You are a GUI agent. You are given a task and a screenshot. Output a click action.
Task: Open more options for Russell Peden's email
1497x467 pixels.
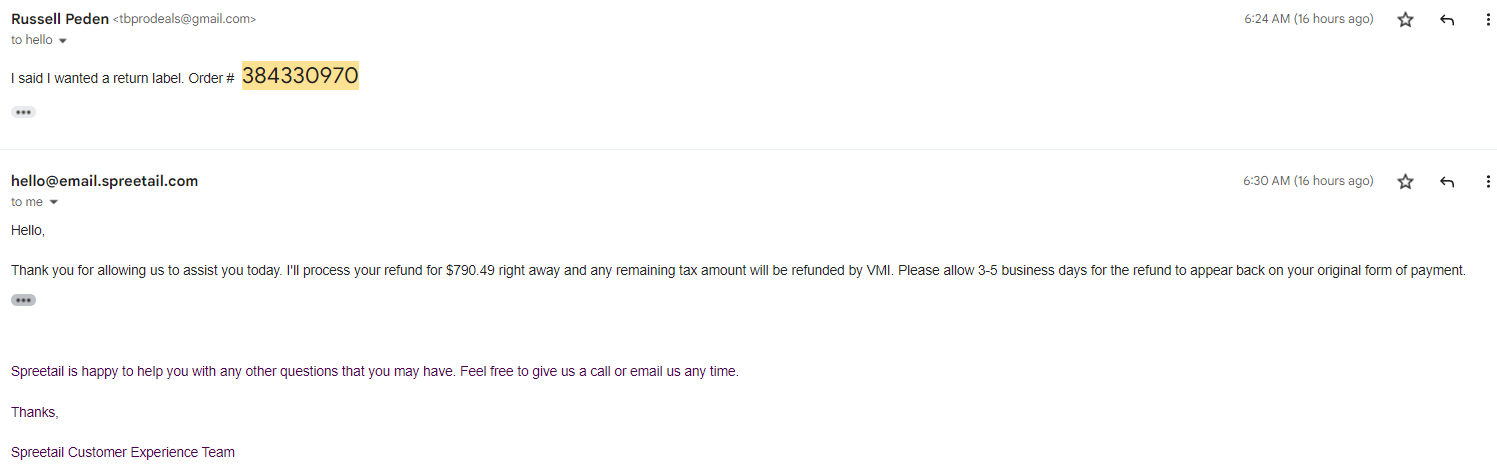point(1488,19)
